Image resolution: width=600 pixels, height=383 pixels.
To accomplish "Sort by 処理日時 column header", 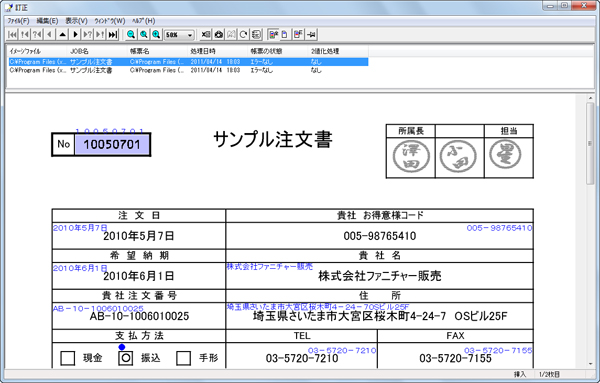I will [218, 51].
